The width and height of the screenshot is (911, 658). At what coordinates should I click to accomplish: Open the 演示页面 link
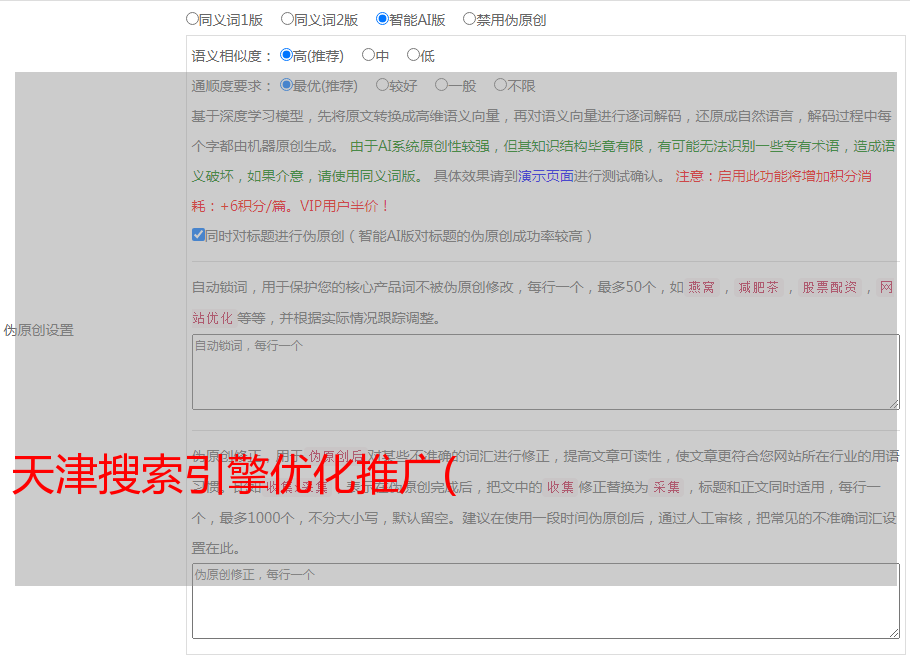point(545,176)
